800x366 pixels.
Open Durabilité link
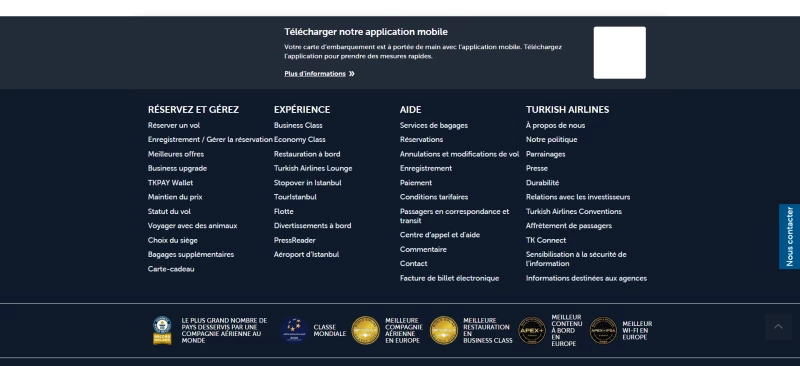coord(542,182)
